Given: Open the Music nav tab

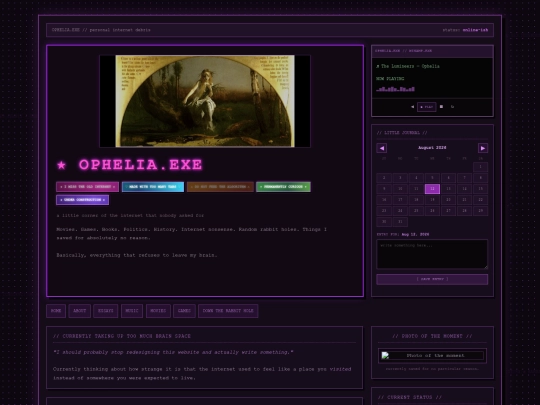Looking at the screenshot, I should pyautogui.click(x=132, y=311).
